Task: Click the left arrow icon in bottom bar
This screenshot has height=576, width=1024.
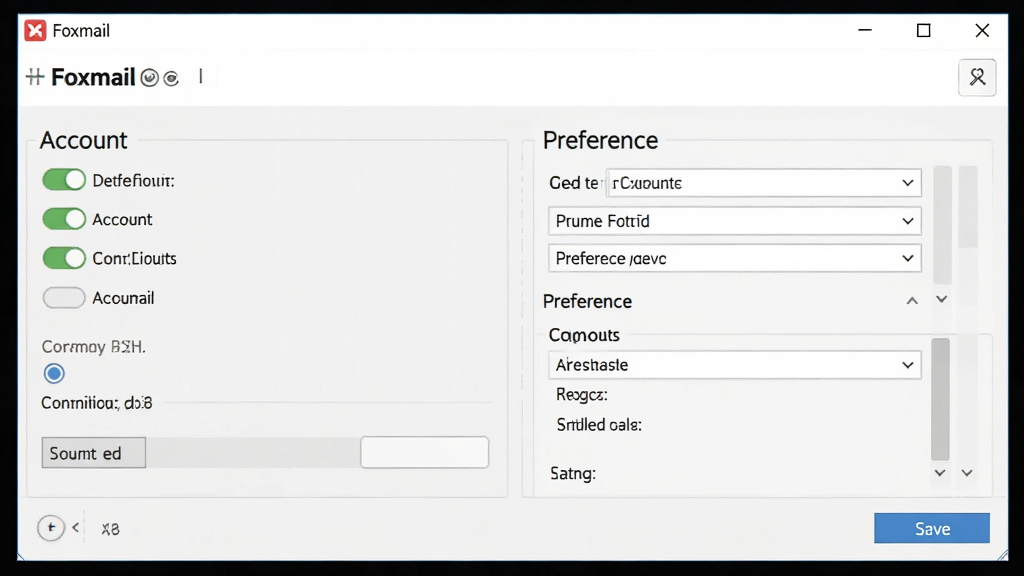Action: [x=76, y=528]
